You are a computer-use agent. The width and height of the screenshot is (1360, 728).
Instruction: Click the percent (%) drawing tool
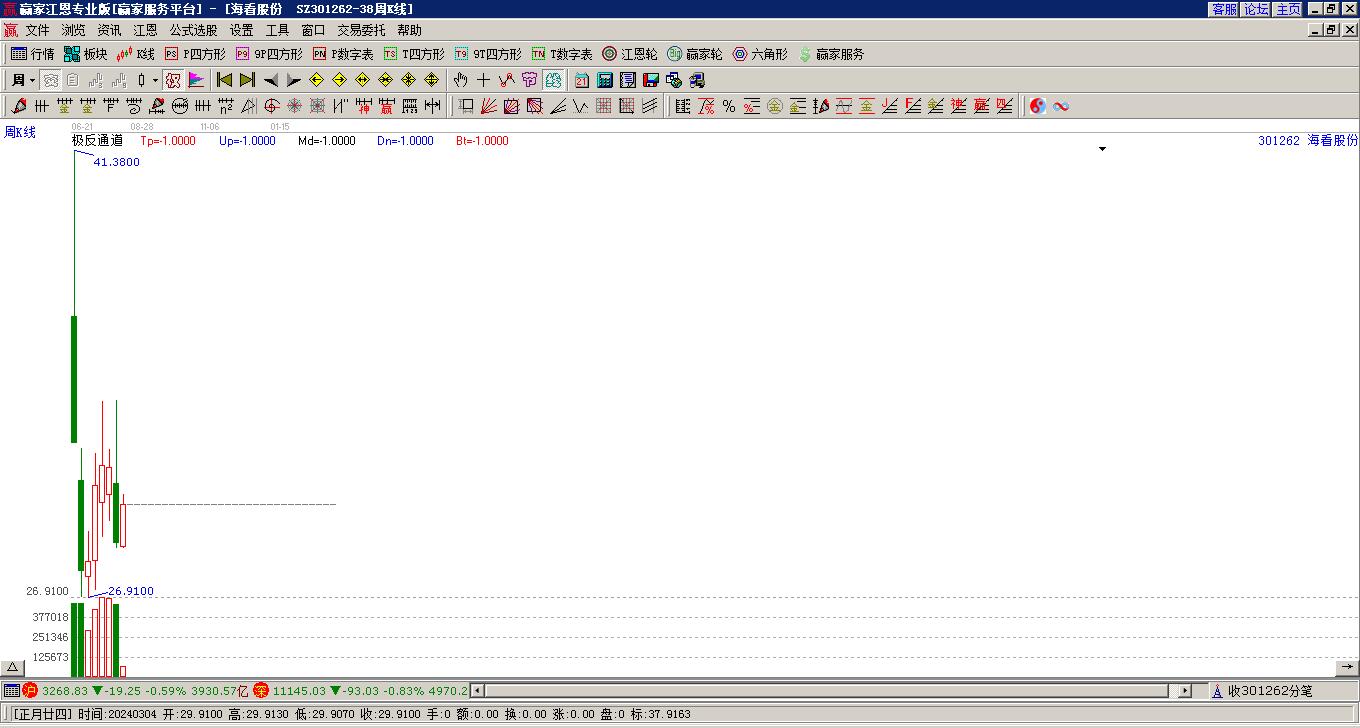pos(729,106)
